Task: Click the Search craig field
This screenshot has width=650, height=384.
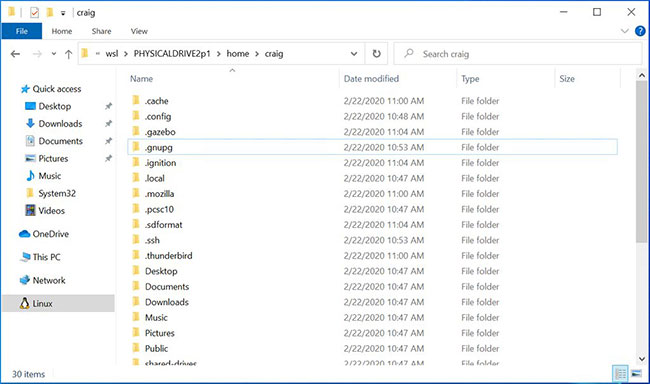Action: pos(517,54)
